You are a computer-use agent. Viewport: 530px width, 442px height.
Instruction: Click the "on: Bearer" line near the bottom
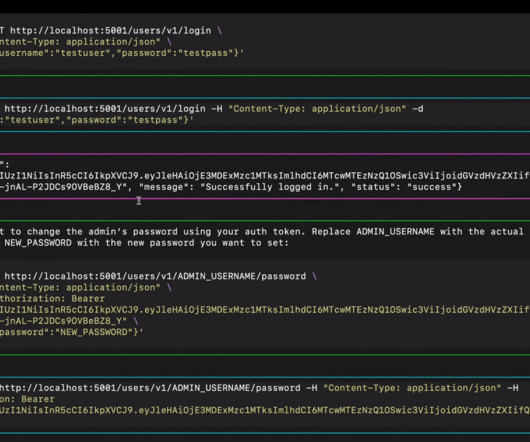pyautogui.click(x=27, y=399)
